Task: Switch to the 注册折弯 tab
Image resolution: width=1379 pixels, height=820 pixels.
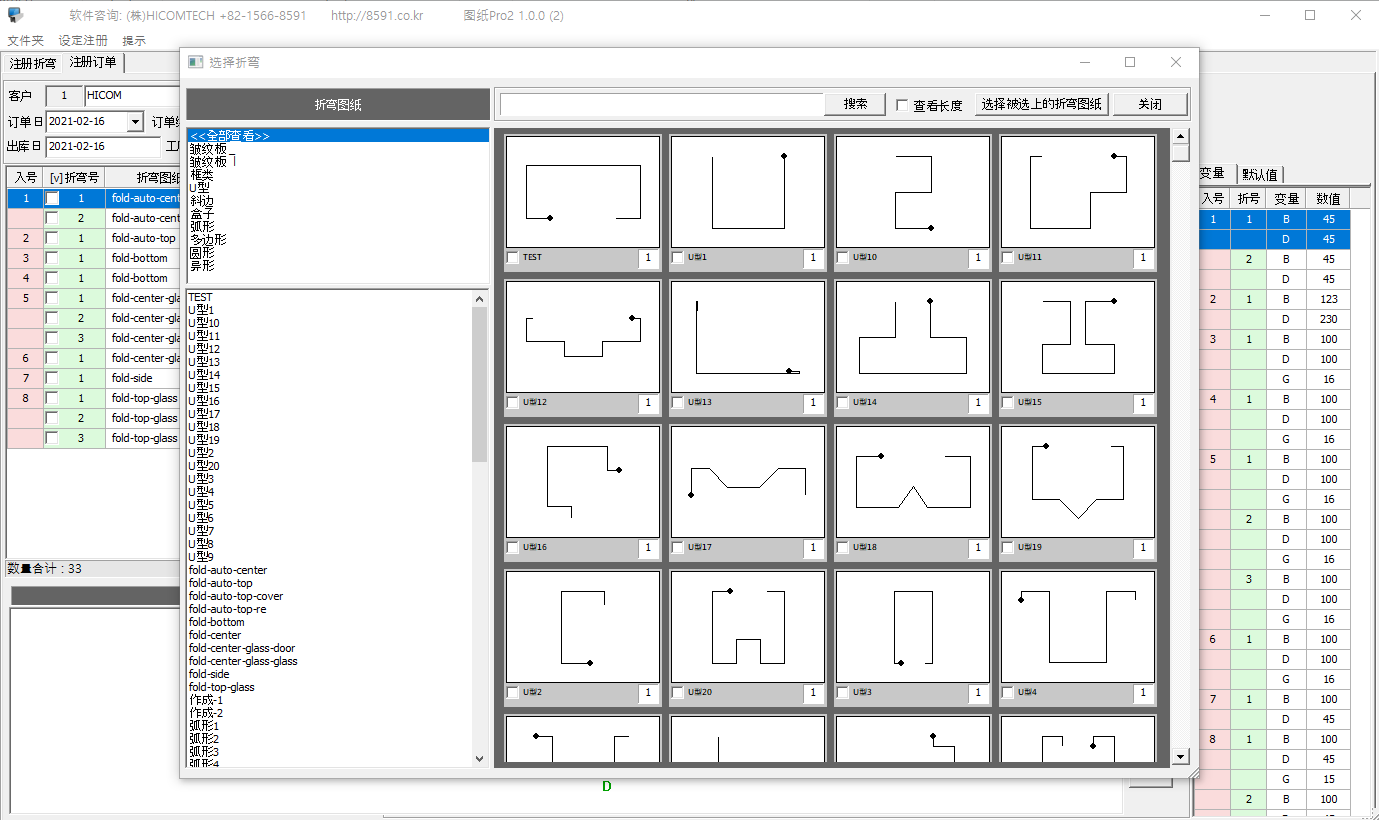Action: click(33, 64)
